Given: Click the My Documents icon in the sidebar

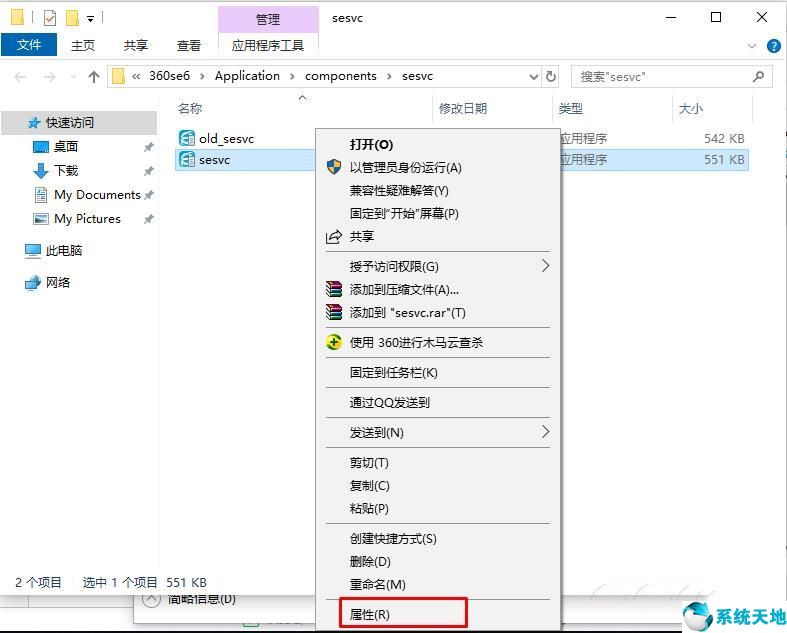Looking at the screenshot, I should click(x=41, y=195).
